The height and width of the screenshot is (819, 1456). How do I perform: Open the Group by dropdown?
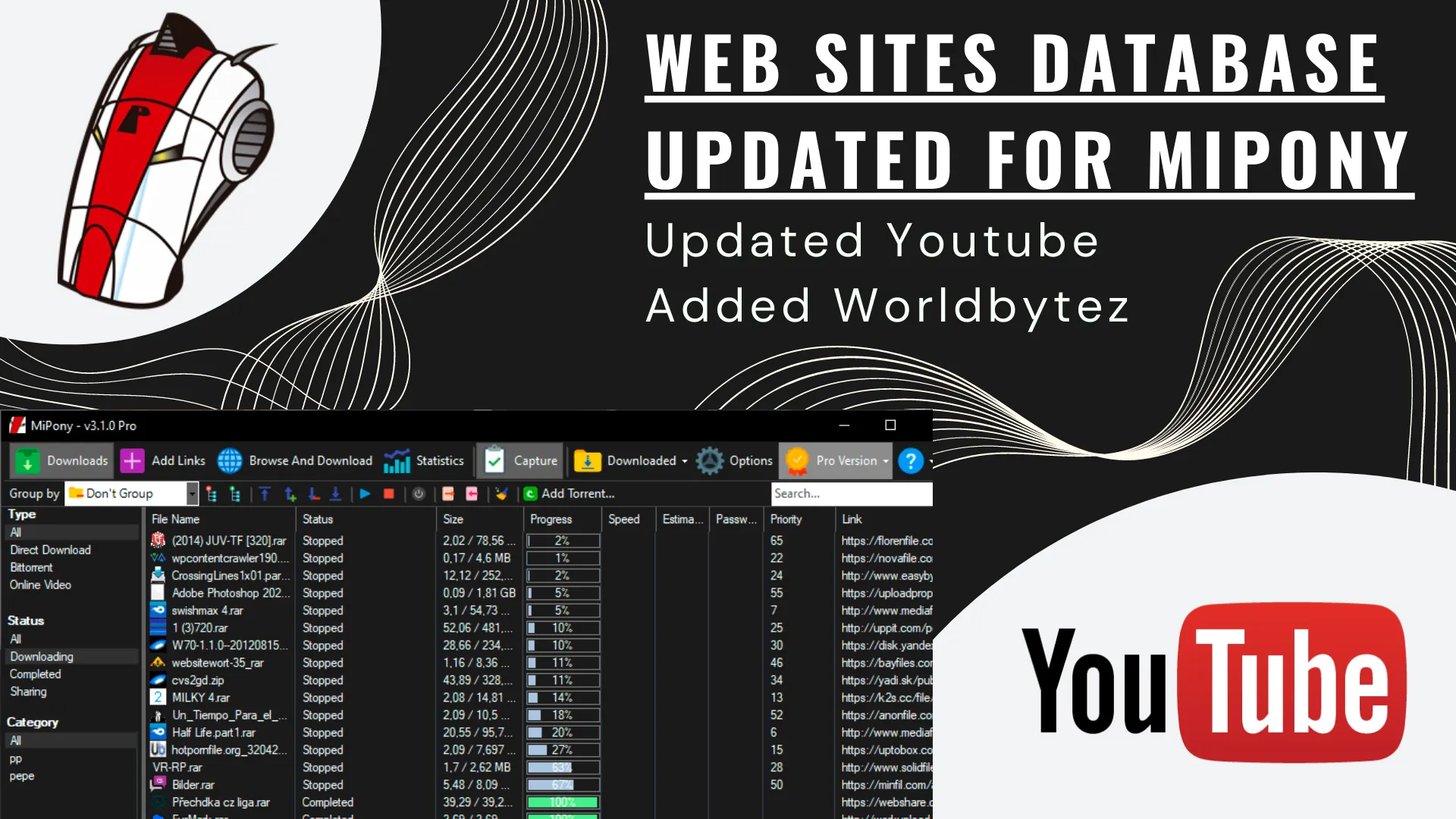tap(132, 494)
